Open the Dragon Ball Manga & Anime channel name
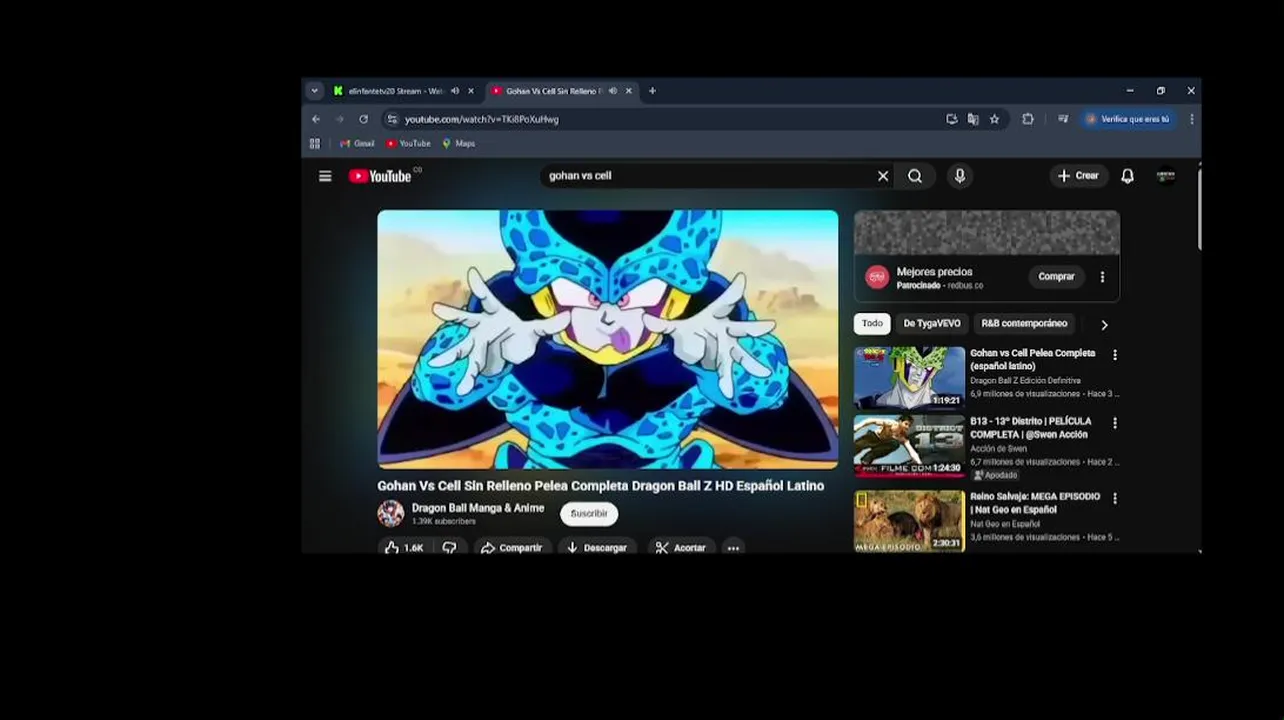1284x720 pixels. 478,508
